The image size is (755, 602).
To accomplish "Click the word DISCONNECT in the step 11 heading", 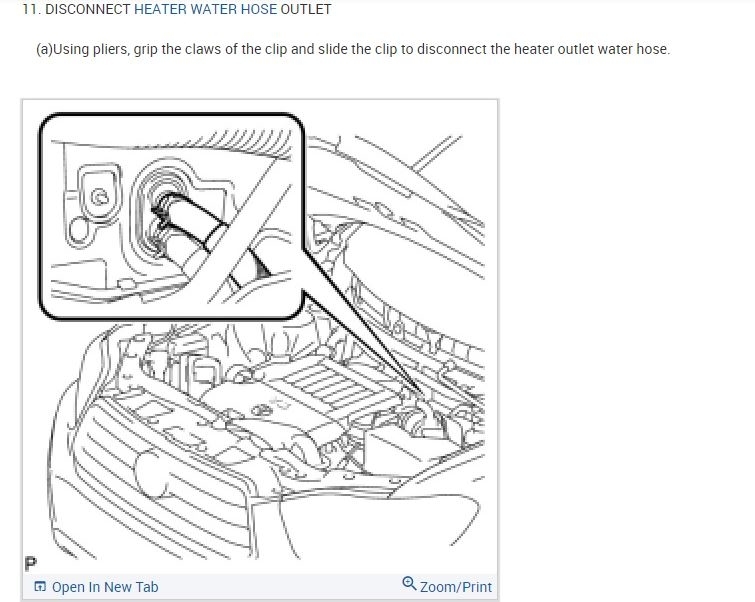I will point(88,9).
